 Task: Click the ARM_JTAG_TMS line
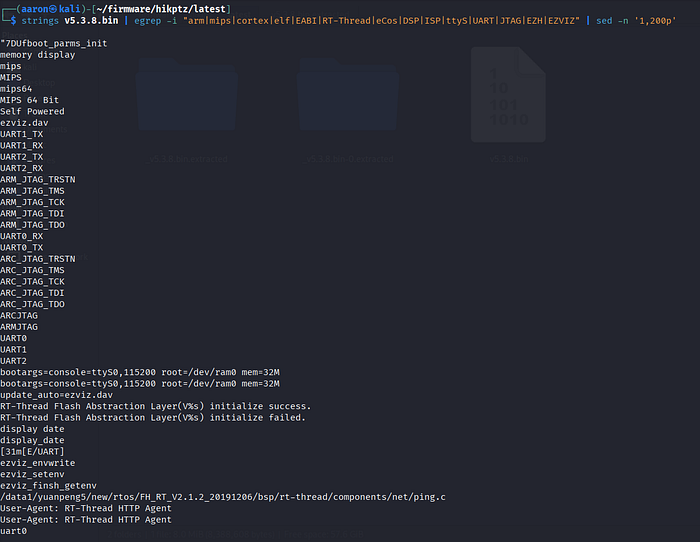pyautogui.click(x=32, y=191)
